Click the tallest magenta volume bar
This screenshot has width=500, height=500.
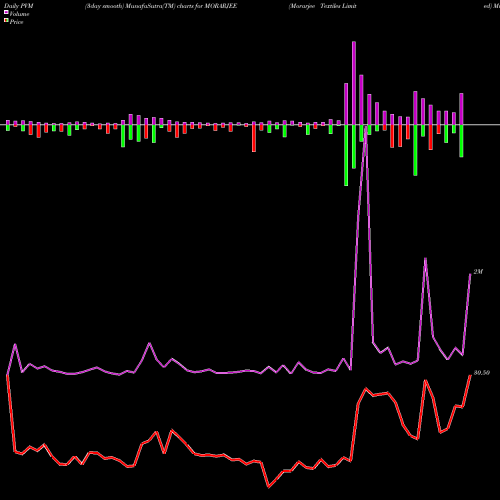point(354,83)
